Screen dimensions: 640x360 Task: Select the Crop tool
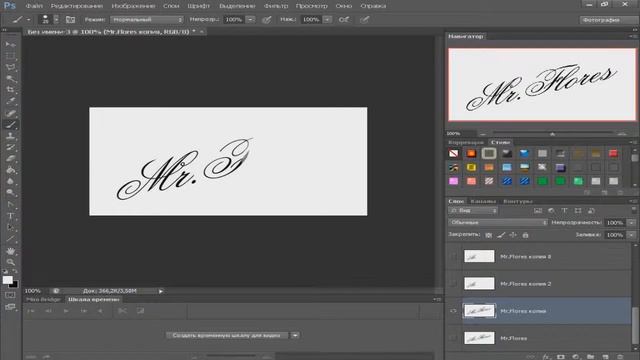tap(11, 90)
